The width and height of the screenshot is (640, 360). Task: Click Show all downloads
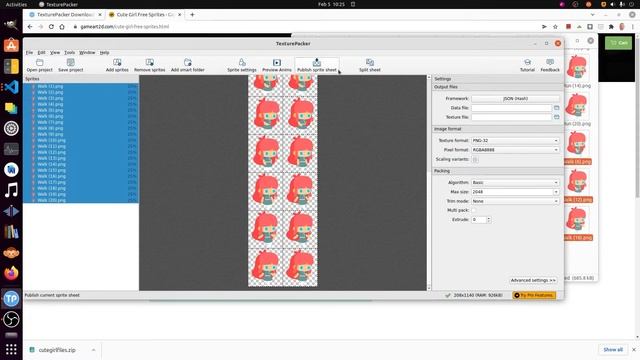(613, 350)
